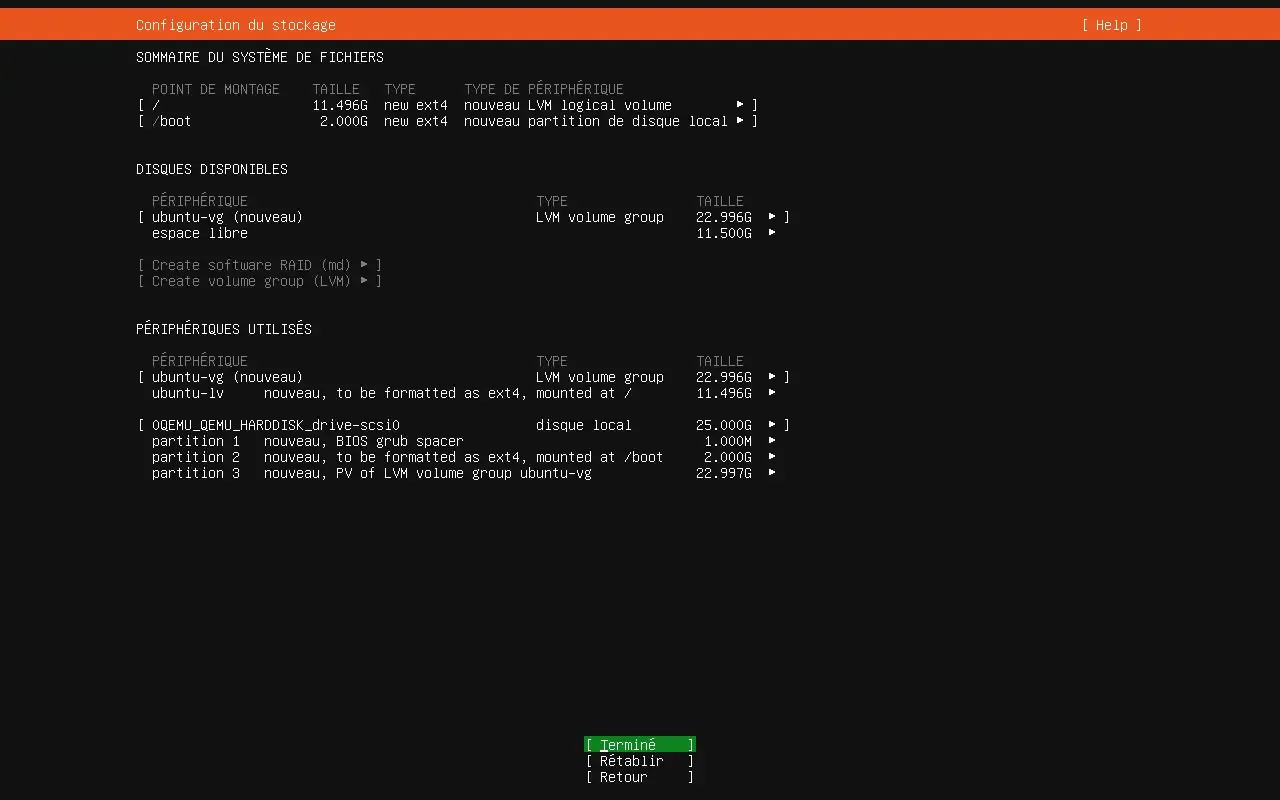Open the Help menu
The height and width of the screenshot is (800, 1280).
tap(1111, 25)
